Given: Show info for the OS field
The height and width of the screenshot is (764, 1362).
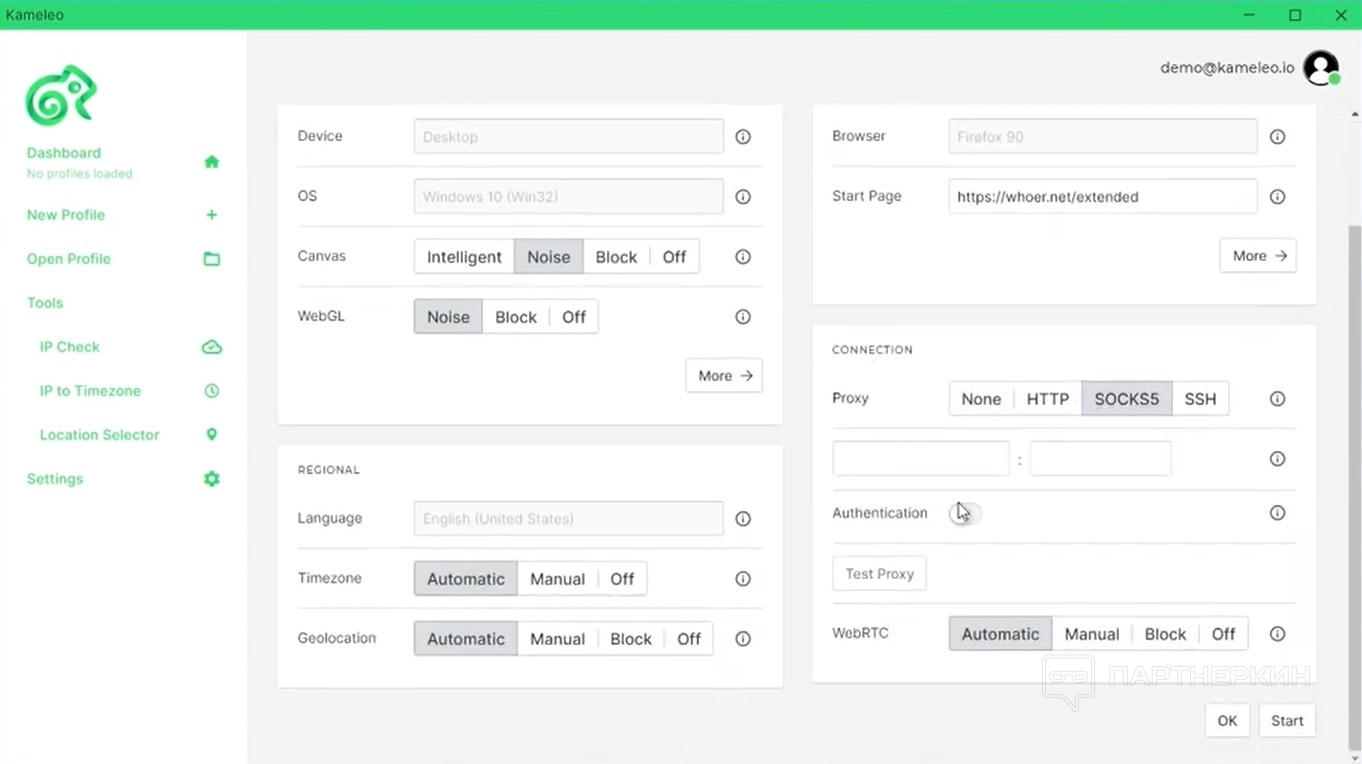Looking at the screenshot, I should click(743, 197).
